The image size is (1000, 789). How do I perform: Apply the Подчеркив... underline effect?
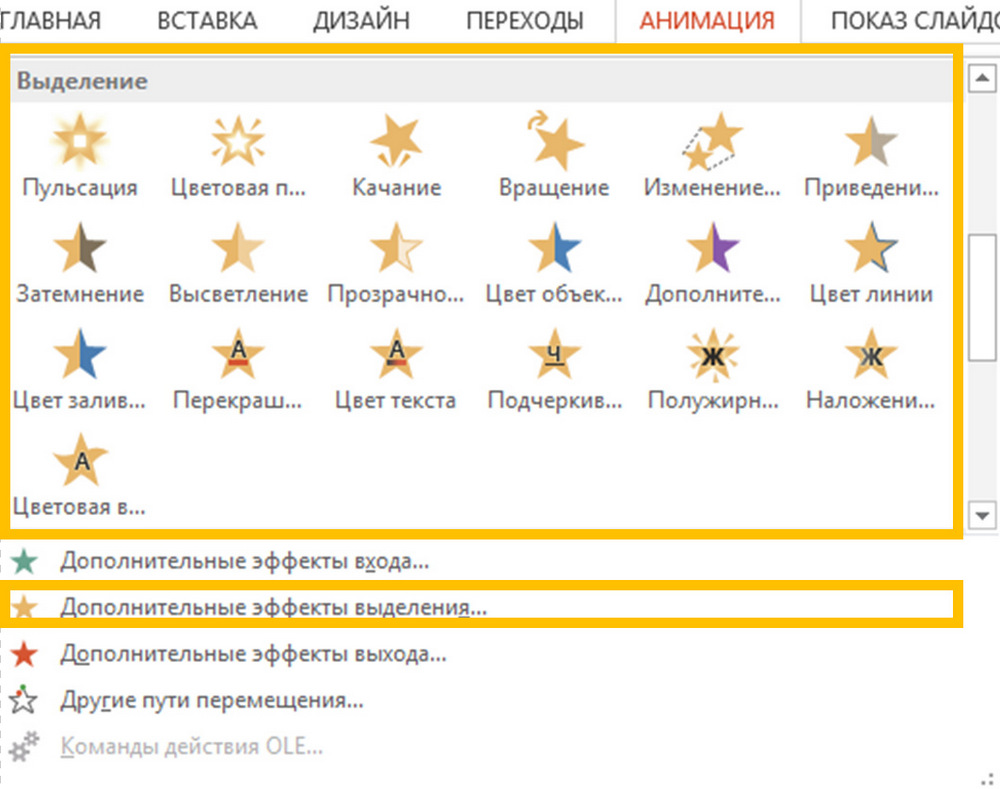pyautogui.click(x=554, y=370)
